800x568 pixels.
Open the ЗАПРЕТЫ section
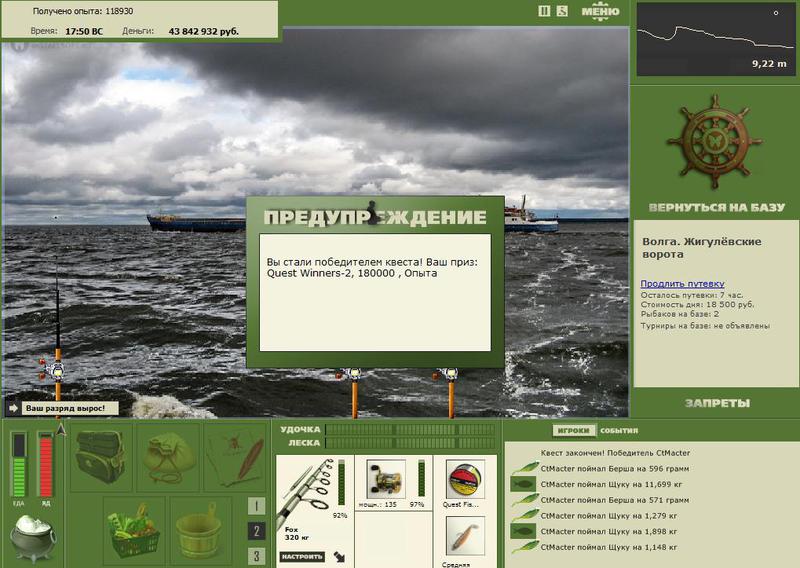tap(717, 403)
